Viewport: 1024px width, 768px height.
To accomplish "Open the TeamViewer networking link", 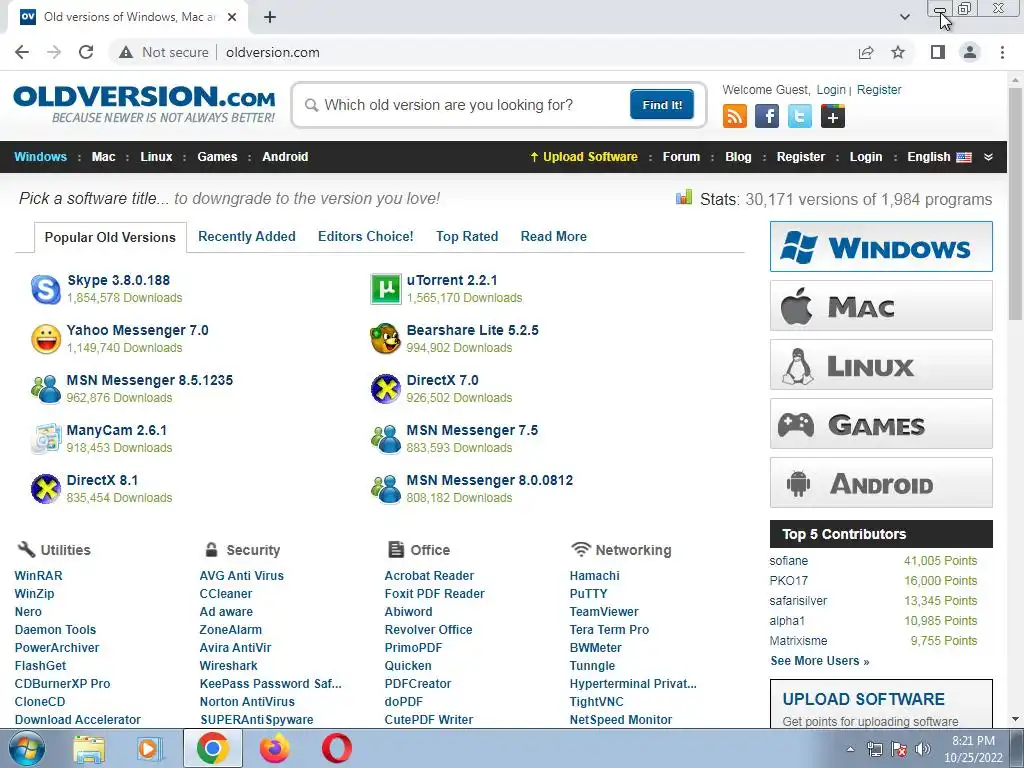I will click(604, 611).
